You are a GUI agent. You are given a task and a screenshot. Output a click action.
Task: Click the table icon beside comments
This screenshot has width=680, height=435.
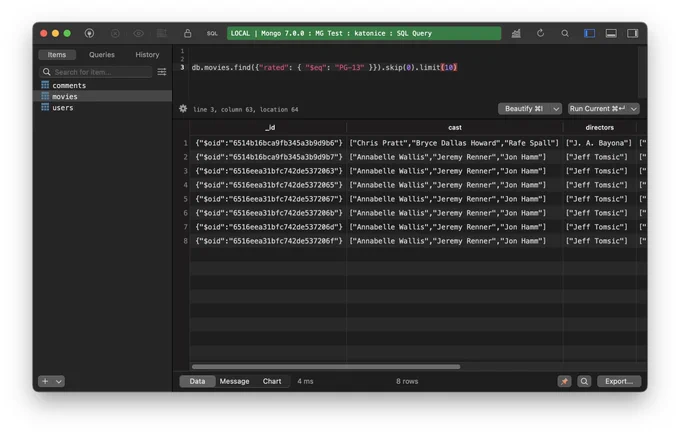(x=45, y=85)
